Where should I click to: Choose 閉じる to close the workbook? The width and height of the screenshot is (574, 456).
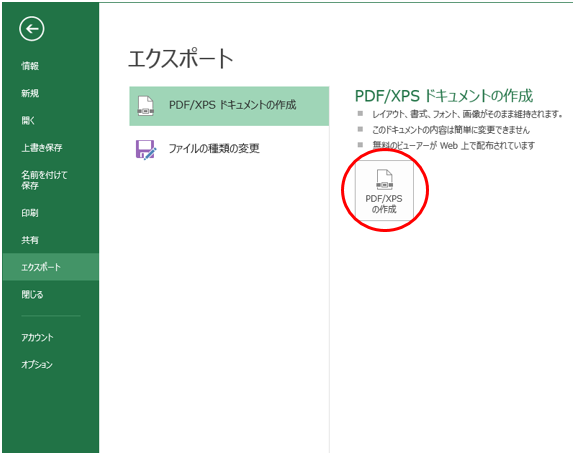click(32, 295)
